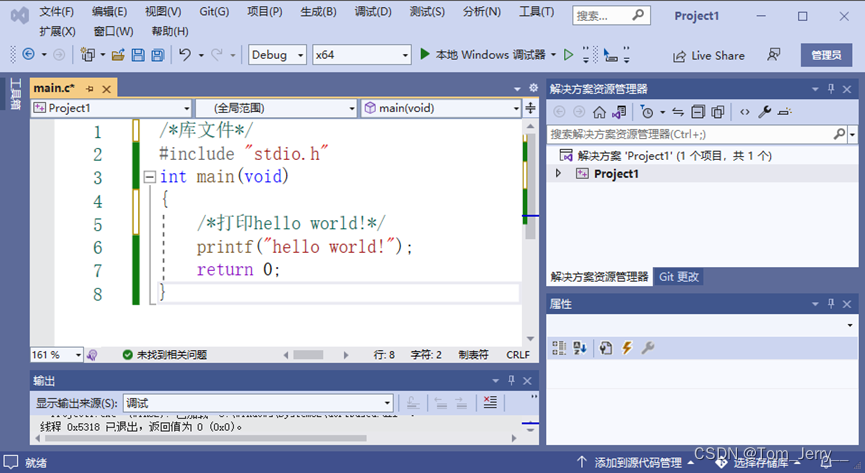Open the 编辑(E) menu
Screen dimensions: 865x473
click(x=109, y=12)
